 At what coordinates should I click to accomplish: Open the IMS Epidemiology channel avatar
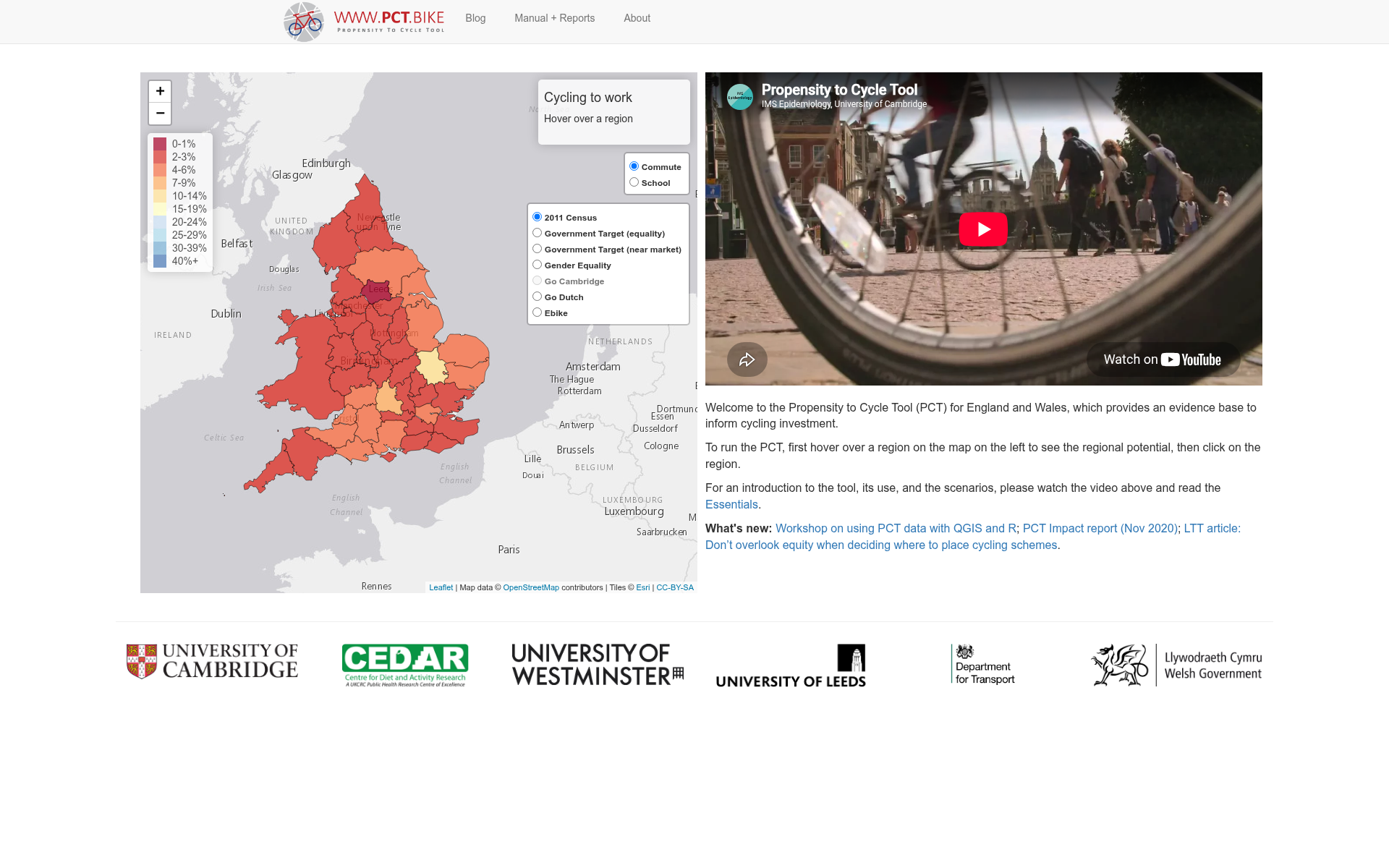coord(740,96)
